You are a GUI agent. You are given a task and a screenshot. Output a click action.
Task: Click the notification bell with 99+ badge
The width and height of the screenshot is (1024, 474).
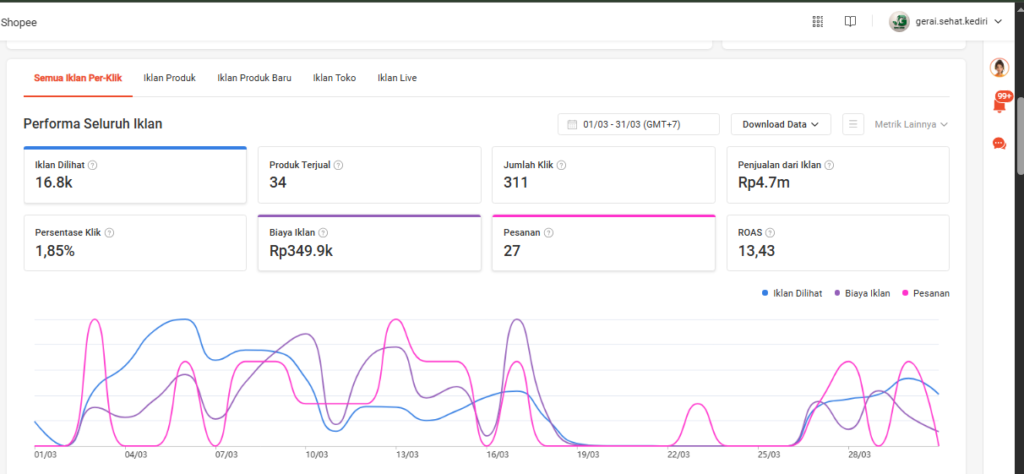click(x=999, y=104)
